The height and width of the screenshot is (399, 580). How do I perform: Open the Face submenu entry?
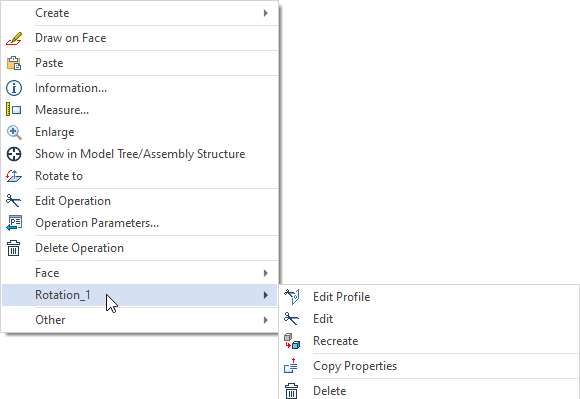click(140, 273)
